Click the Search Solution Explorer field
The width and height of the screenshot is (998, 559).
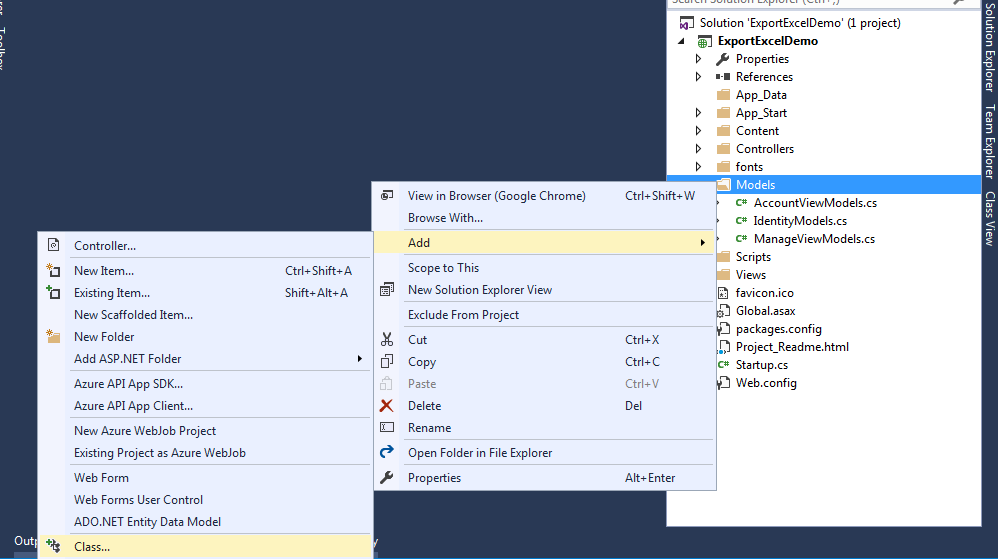[x=808, y=3]
